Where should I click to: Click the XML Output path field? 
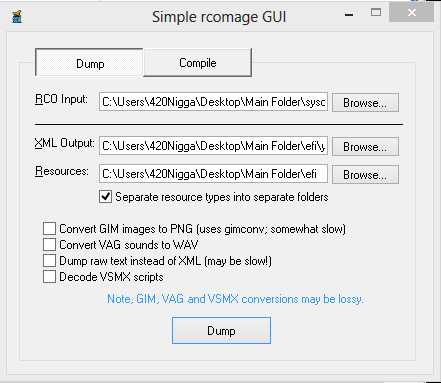[213, 146]
